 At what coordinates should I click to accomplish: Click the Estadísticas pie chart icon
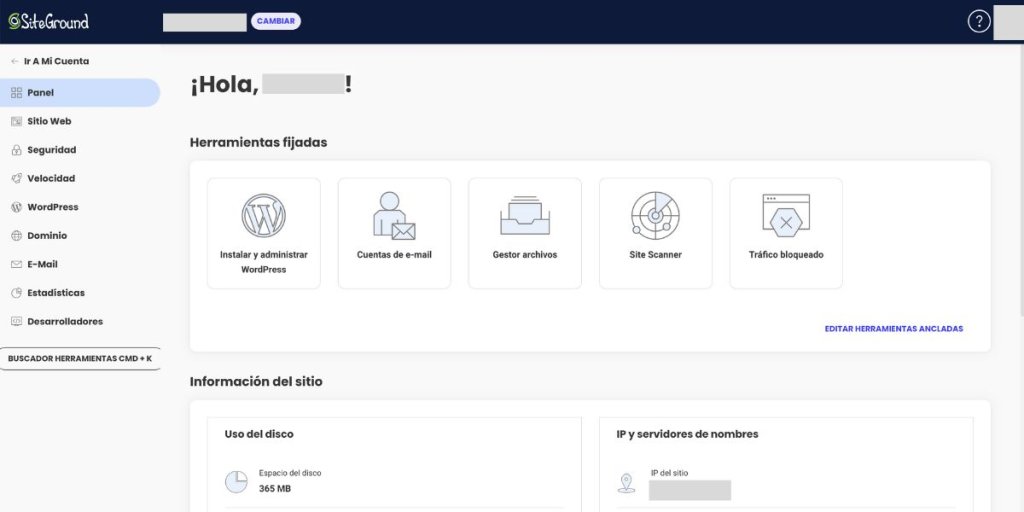(16, 293)
